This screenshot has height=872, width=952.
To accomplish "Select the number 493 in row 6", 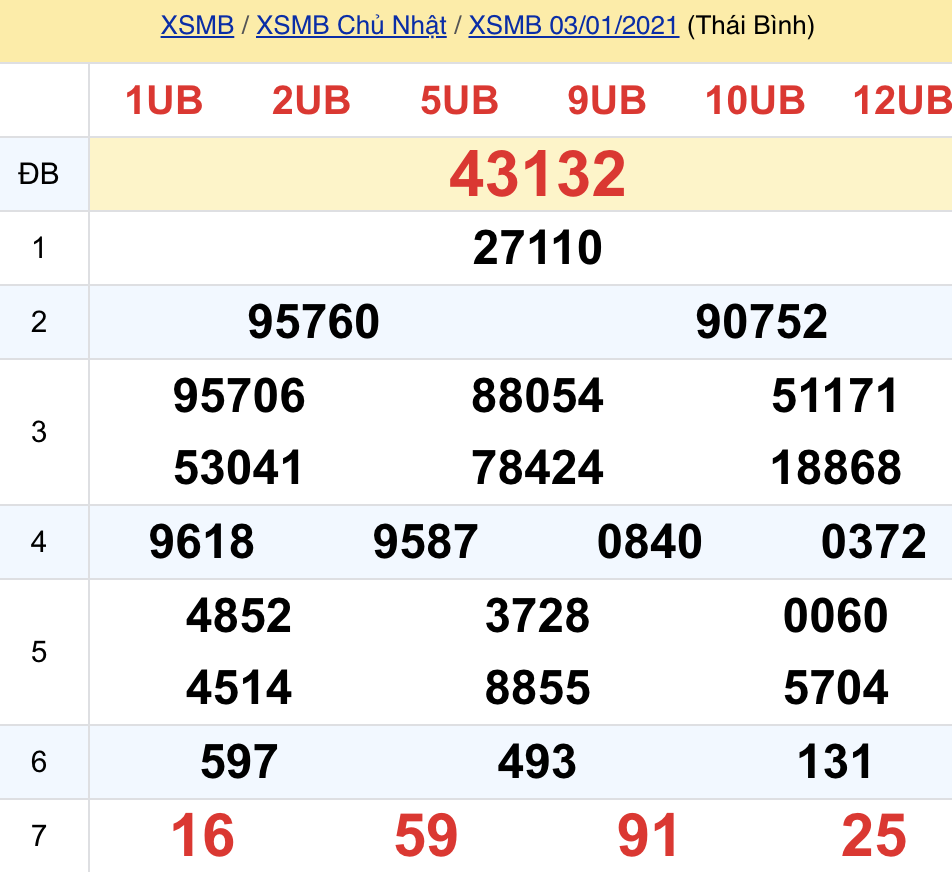I will [538, 761].
